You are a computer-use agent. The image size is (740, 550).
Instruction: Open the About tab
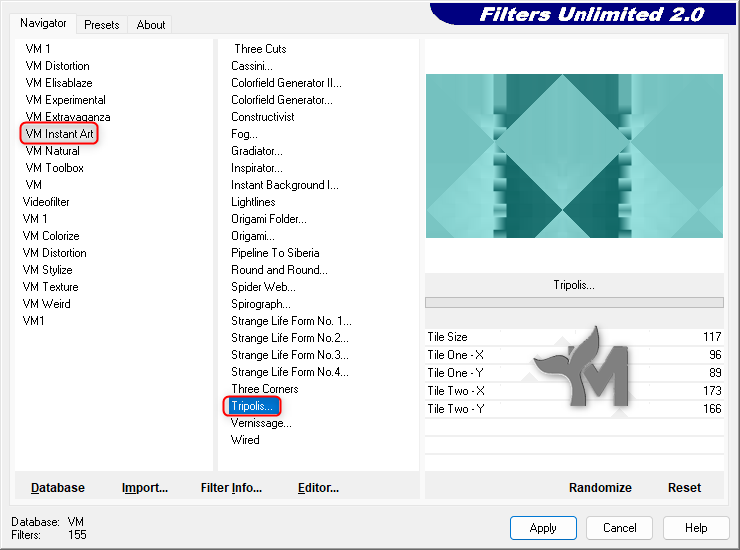[x=151, y=25]
